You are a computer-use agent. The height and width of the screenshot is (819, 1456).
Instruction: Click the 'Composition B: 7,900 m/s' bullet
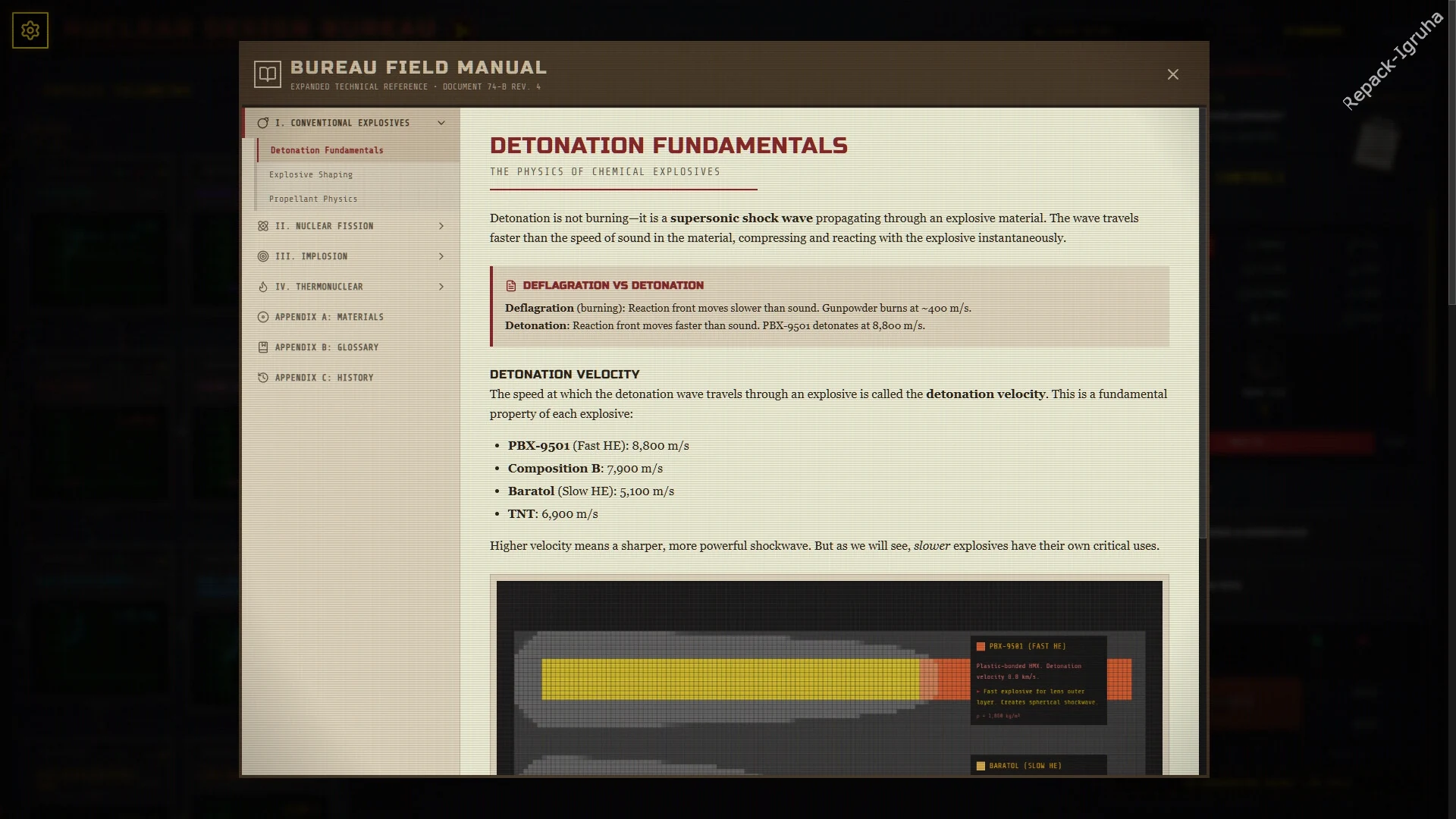585,469
